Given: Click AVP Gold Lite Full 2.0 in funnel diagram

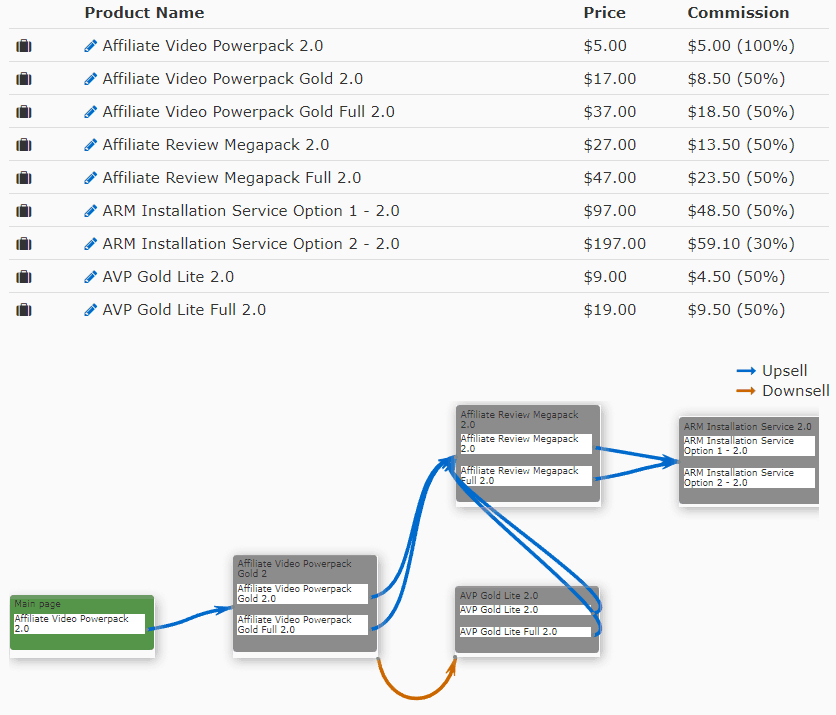Looking at the screenshot, I should click(522, 632).
